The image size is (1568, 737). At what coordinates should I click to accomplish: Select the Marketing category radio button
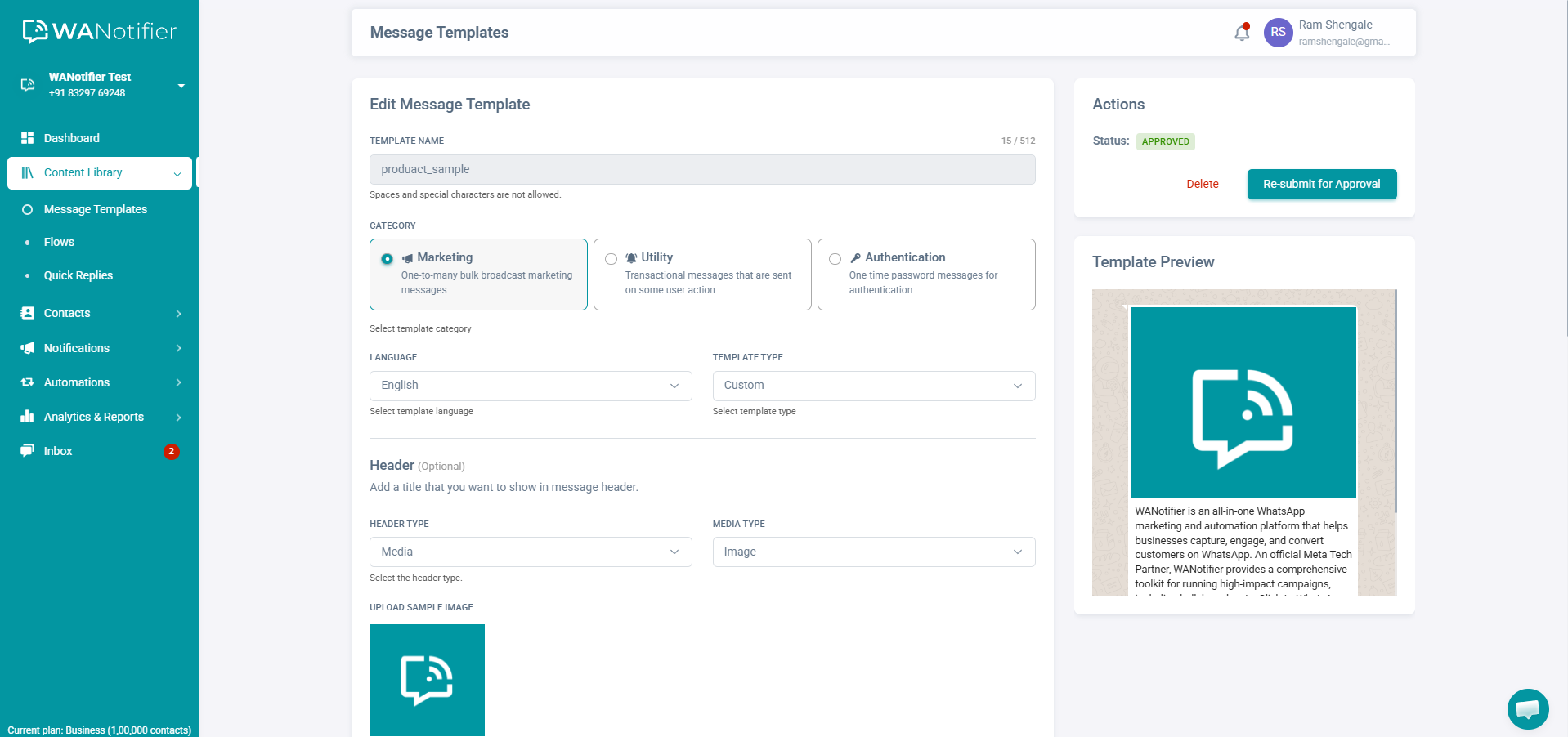pos(388,259)
